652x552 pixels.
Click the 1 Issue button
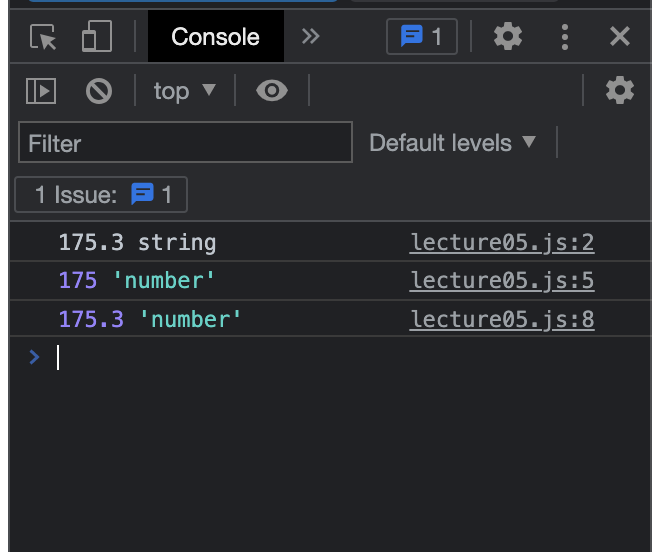tap(101, 195)
